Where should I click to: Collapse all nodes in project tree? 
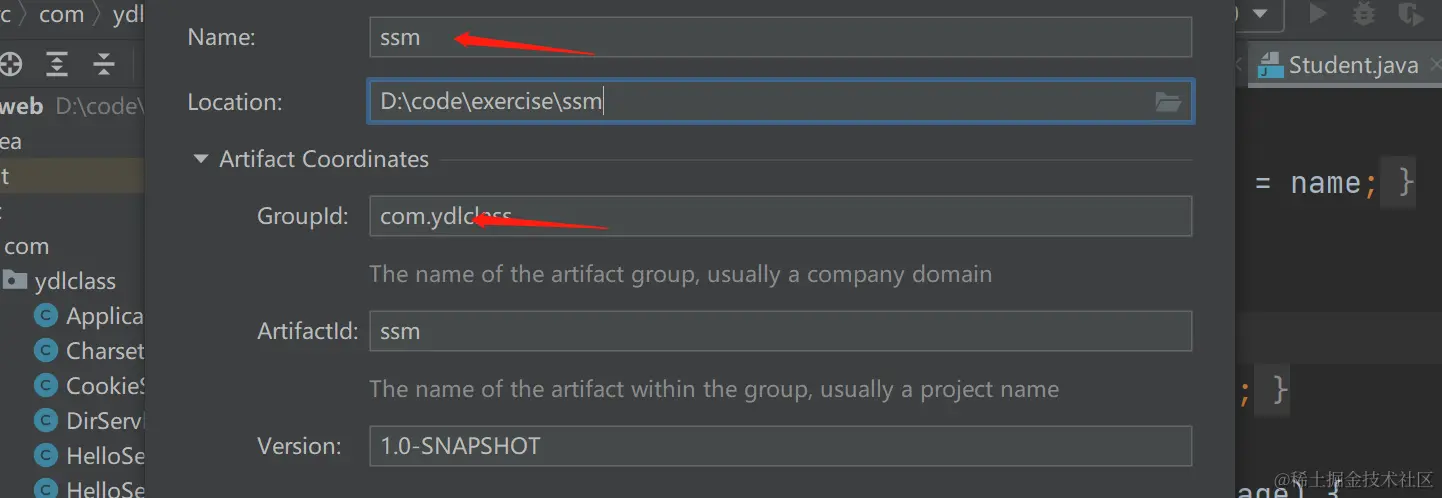pyautogui.click(x=104, y=65)
